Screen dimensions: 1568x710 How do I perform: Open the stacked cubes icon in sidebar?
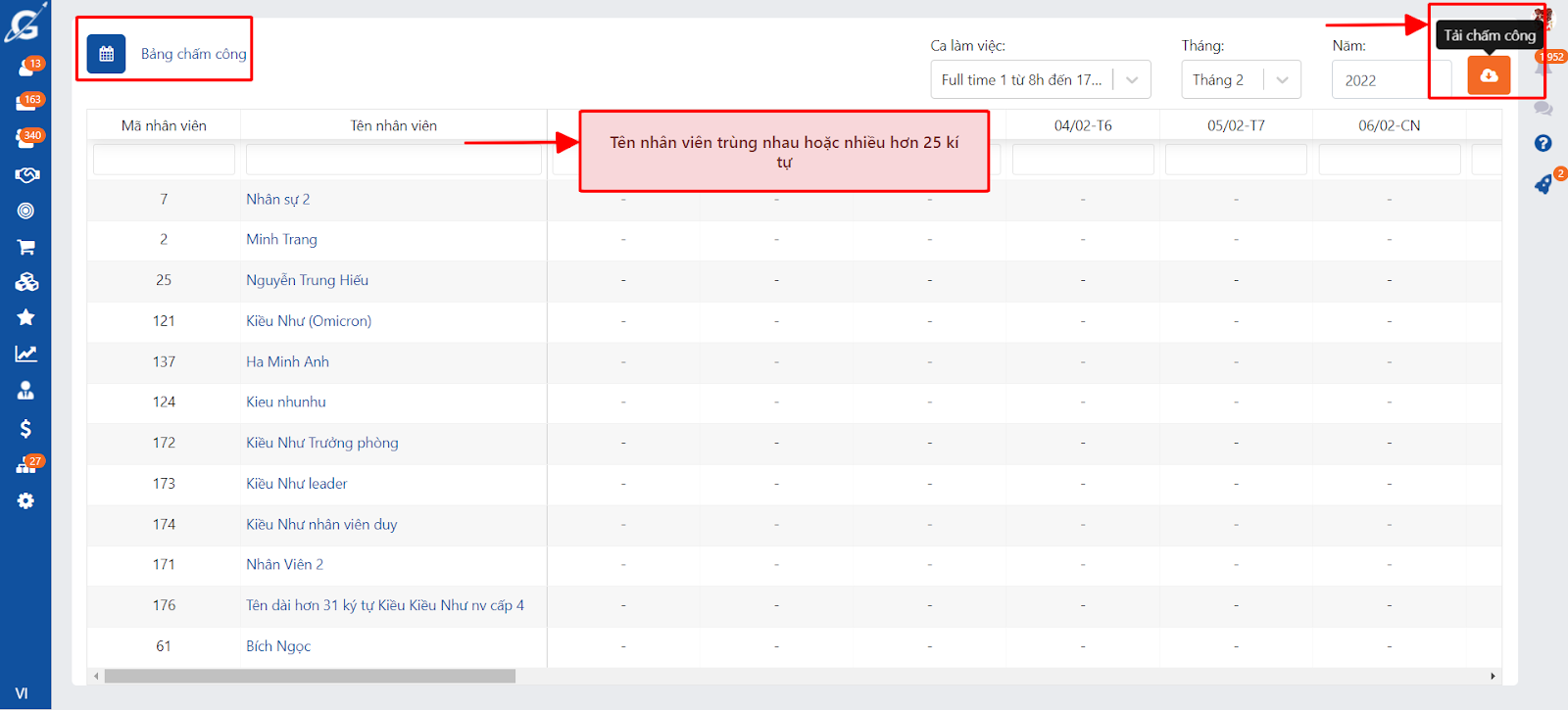(26, 282)
